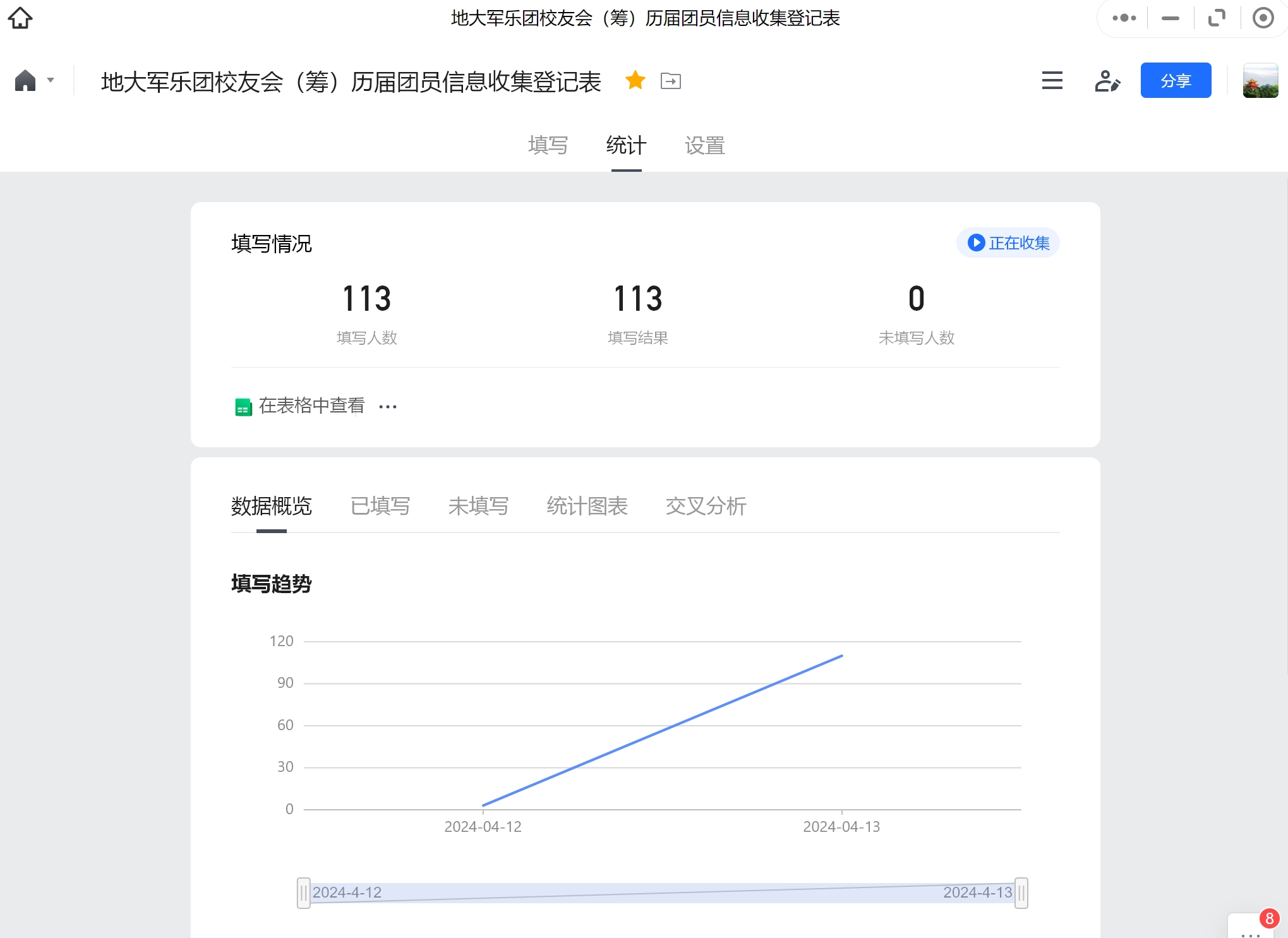Open the user avatar thumbnail

(x=1260, y=81)
